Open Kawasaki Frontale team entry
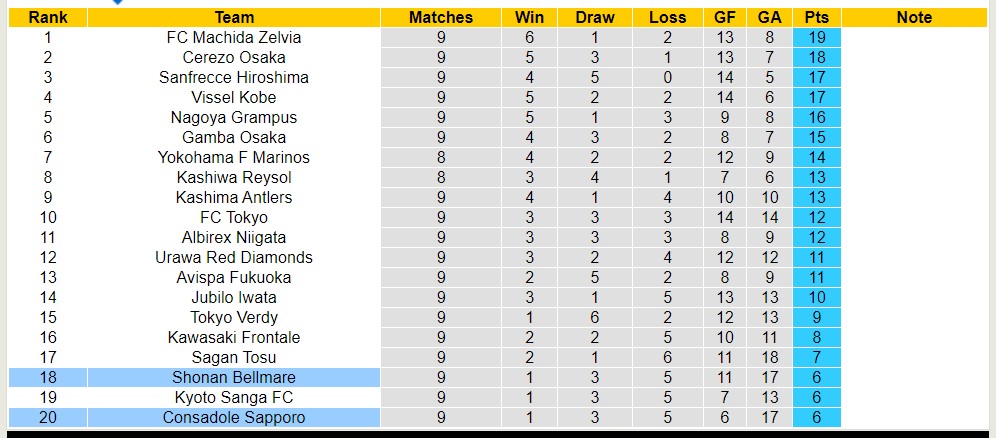Viewport: 997px width, 438px height. click(x=234, y=337)
